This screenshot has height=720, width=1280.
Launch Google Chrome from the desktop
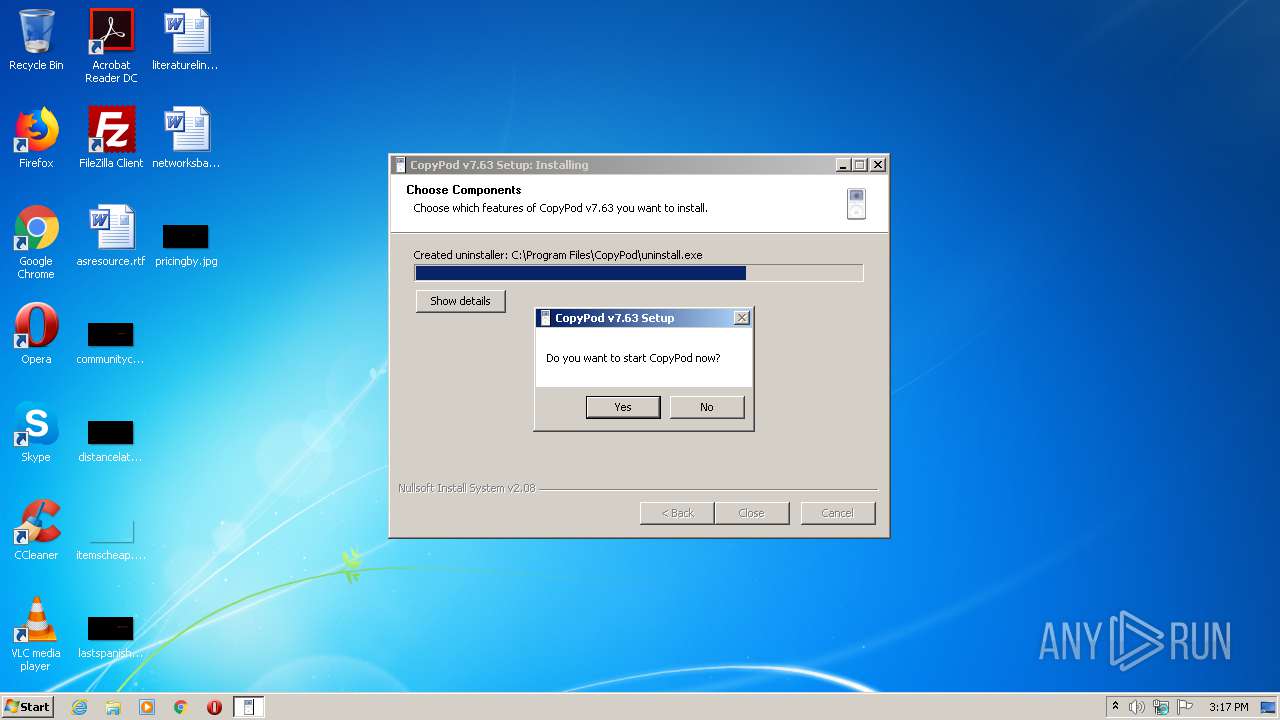(x=36, y=242)
